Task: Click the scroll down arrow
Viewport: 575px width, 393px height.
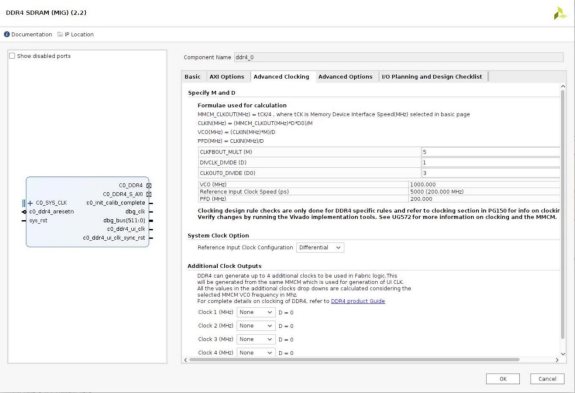Action: 563,354
